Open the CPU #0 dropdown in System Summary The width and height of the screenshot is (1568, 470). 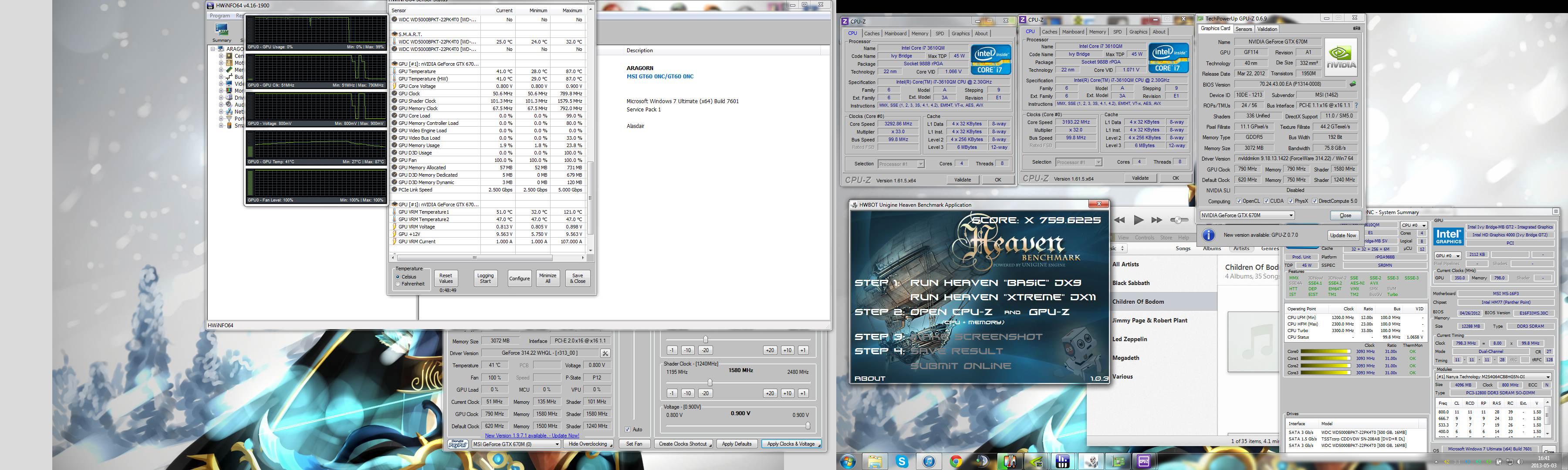coord(1413,225)
